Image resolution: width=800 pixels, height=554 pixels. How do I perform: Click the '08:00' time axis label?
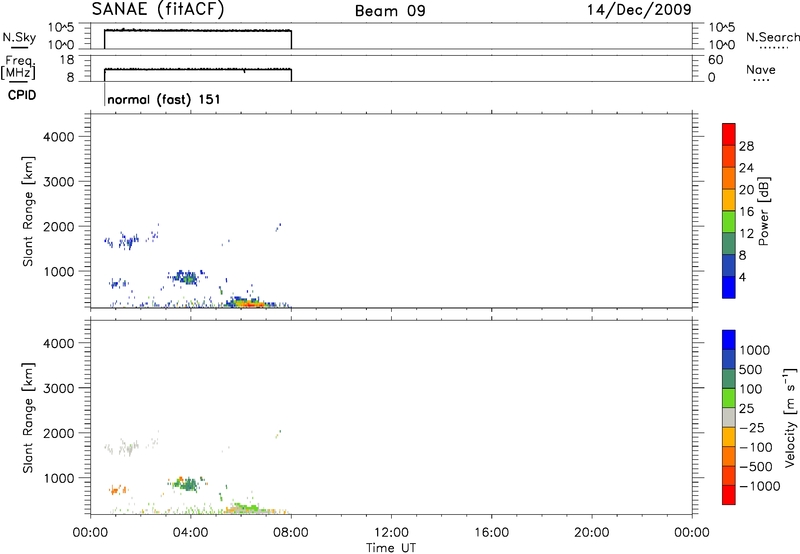pyautogui.click(x=291, y=533)
